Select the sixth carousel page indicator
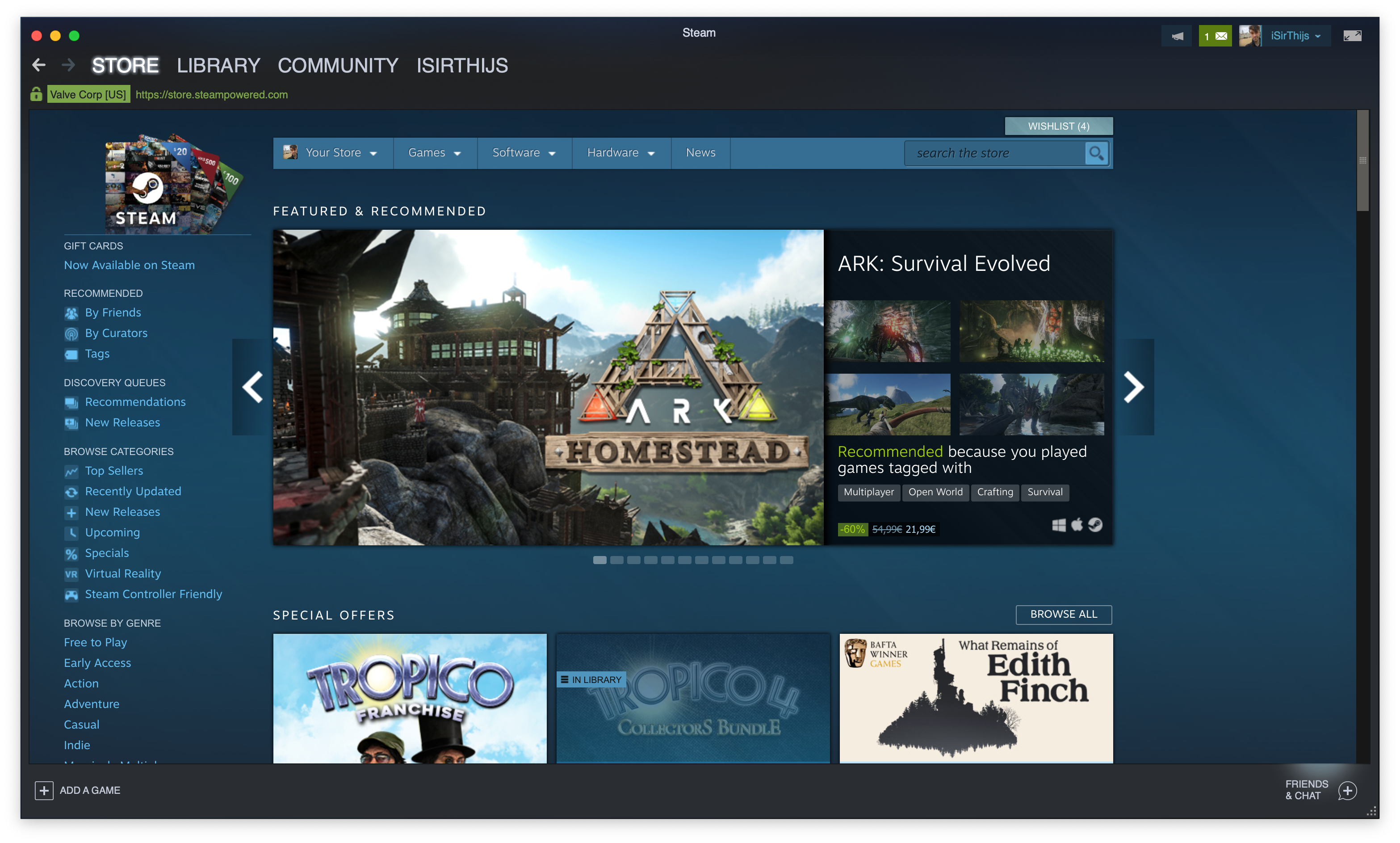Screen dimensions: 1400x843 coord(685,560)
